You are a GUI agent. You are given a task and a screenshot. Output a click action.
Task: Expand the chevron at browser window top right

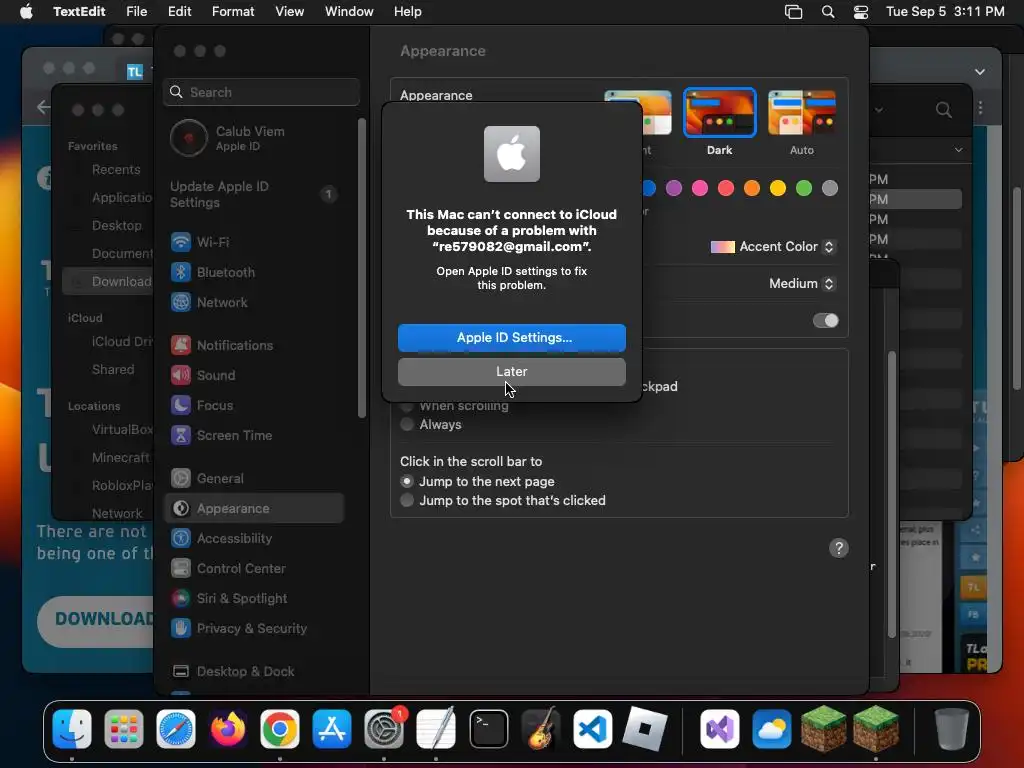point(980,72)
